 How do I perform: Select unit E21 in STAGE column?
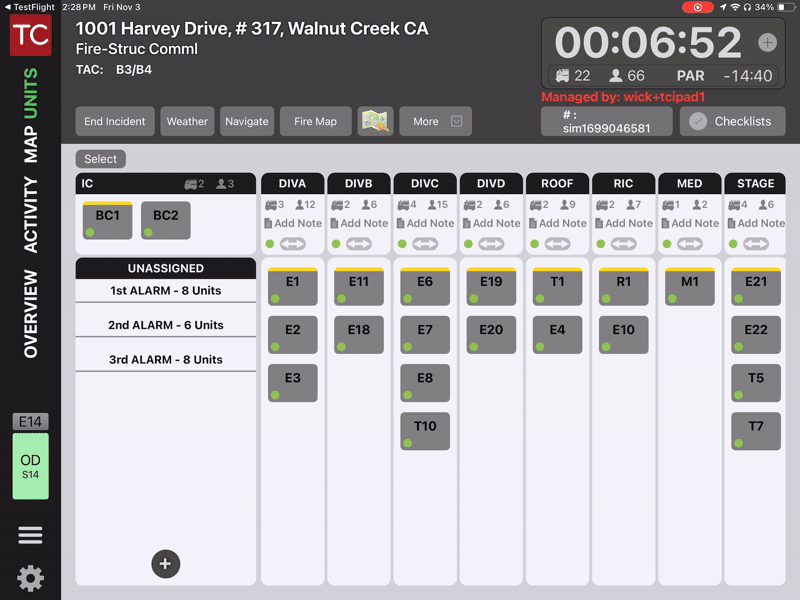(755, 286)
